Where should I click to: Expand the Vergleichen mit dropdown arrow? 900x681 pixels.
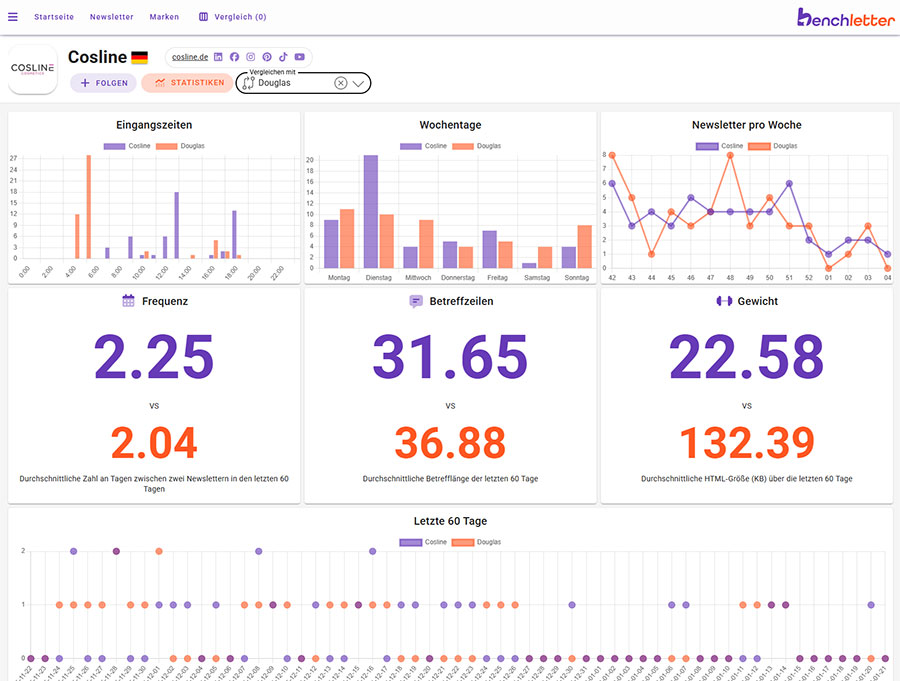pyautogui.click(x=358, y=83)
